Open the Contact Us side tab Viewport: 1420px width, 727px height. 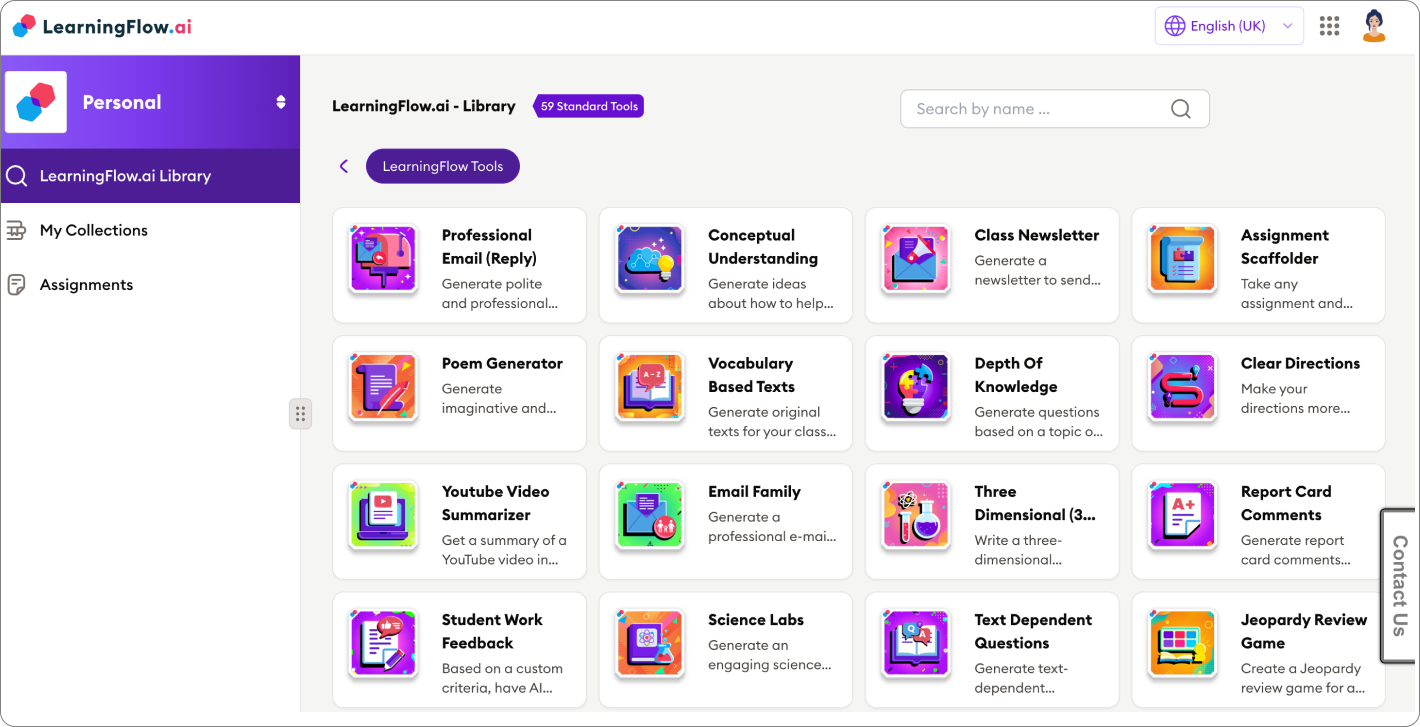(1400, 585)
